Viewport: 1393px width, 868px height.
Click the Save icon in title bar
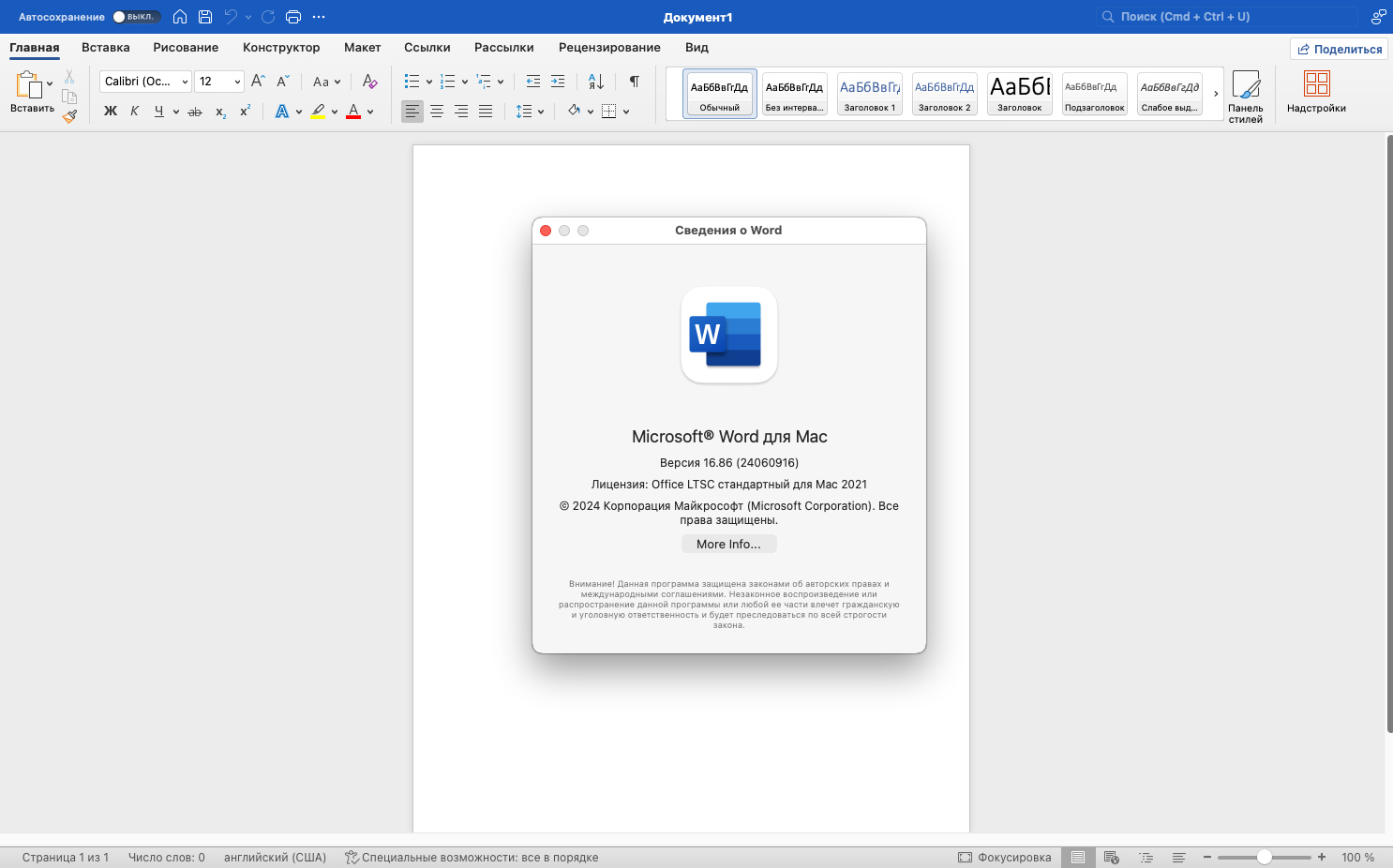(x=205, y=17)
